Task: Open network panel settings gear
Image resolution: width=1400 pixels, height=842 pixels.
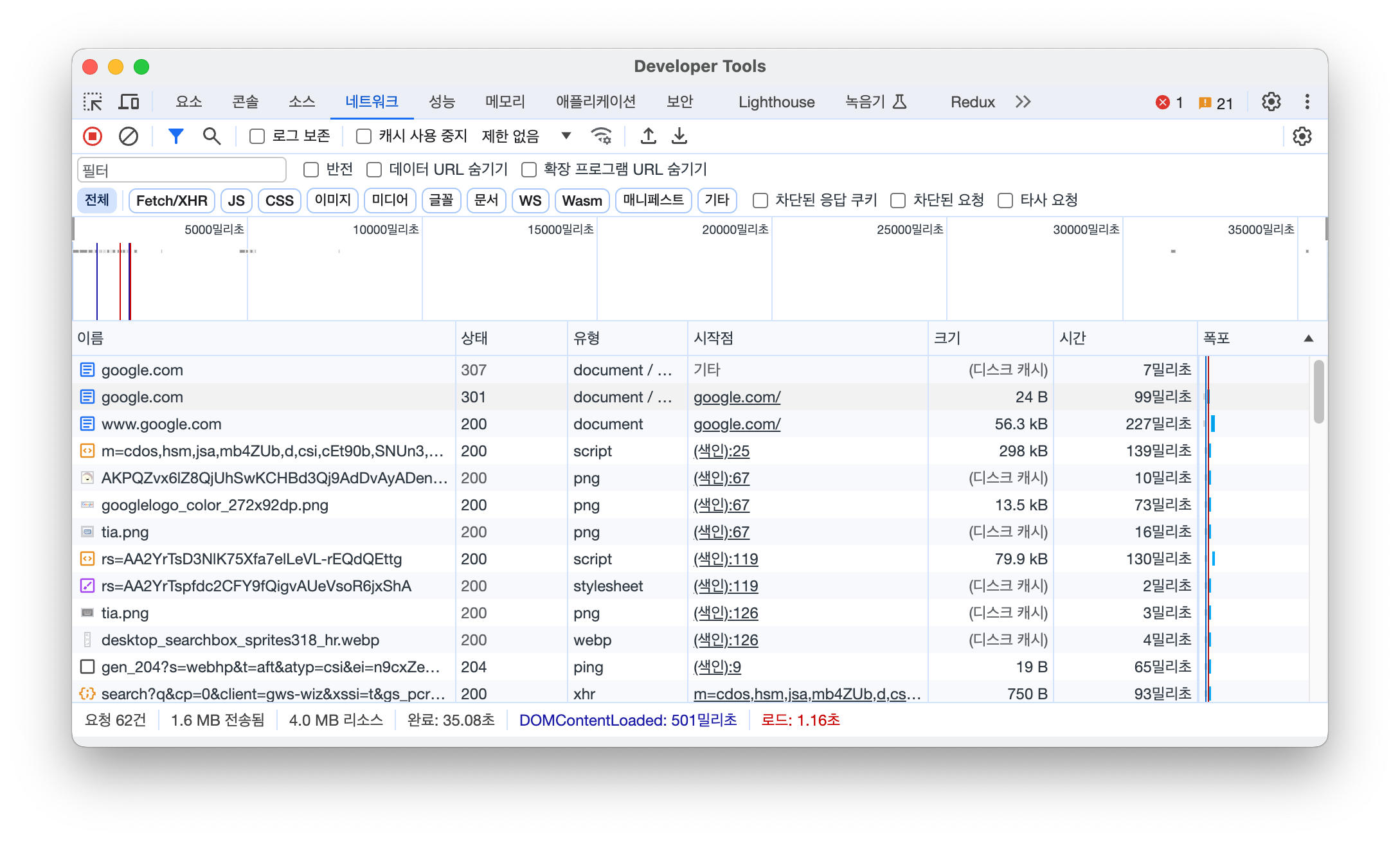Action: click(x=1302, y=136)
